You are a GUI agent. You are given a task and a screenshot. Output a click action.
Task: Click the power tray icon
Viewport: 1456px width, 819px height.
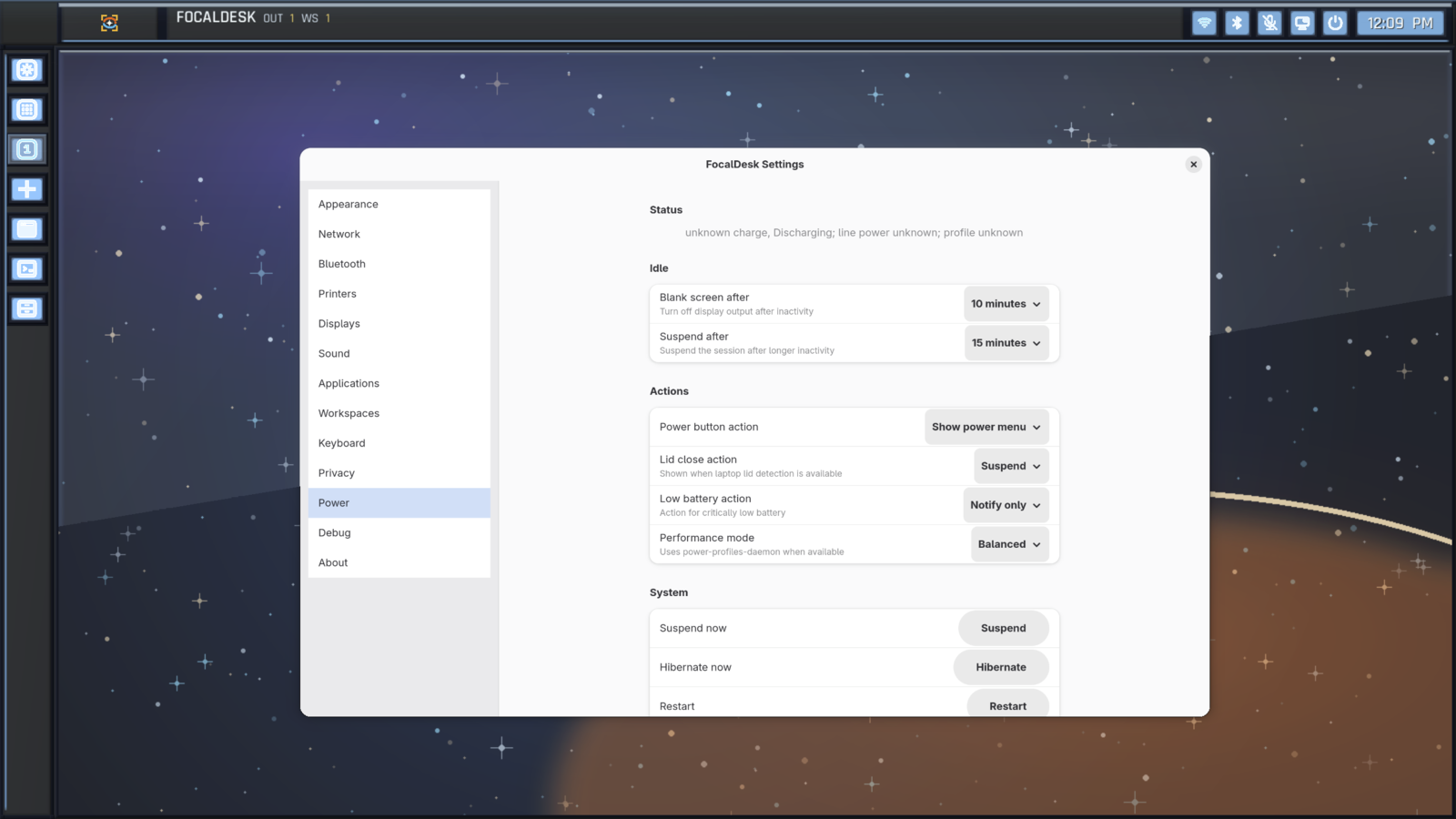(1335, 23)
